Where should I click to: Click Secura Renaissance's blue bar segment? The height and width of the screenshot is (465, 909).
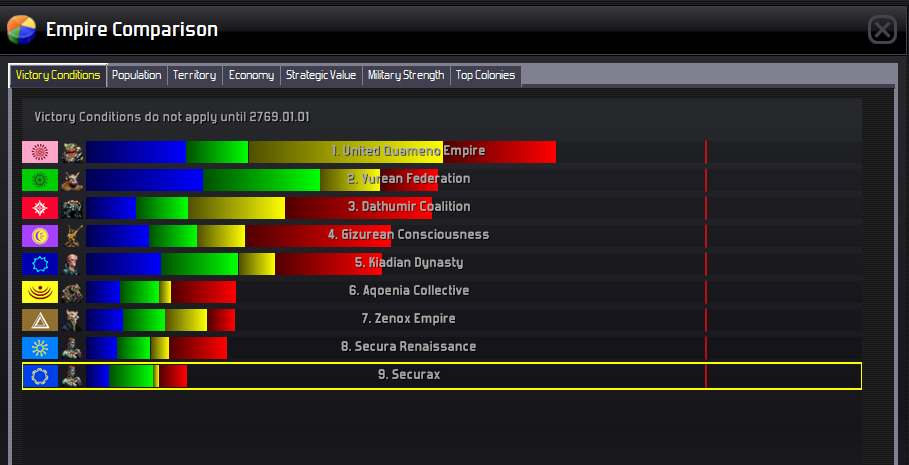click(101, 348)
